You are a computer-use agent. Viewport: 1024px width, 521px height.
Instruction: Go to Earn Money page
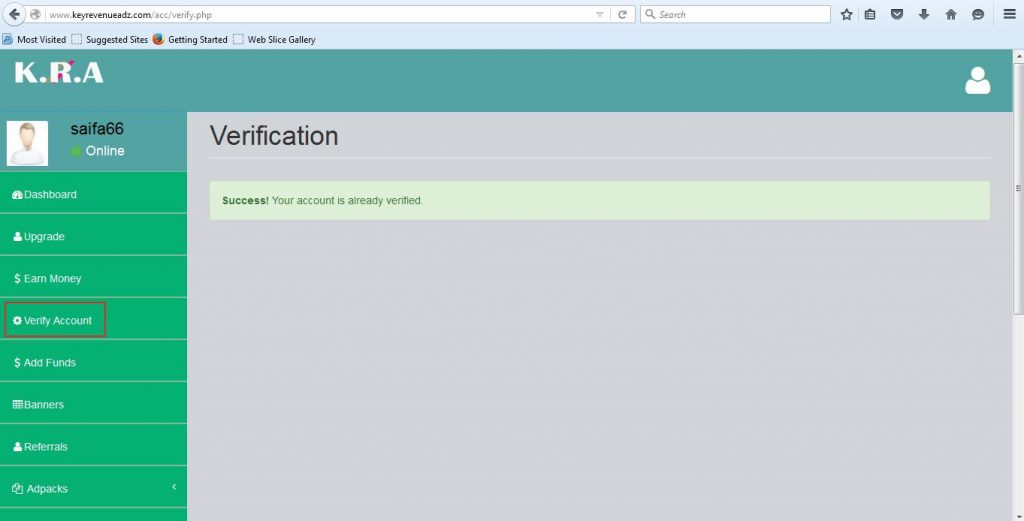click(52, 279)
